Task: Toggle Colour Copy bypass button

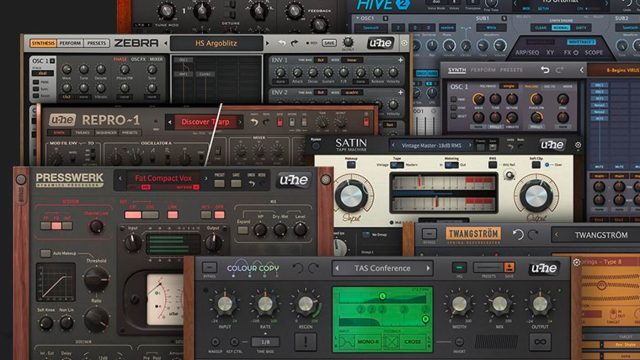Action: (209, 268)
